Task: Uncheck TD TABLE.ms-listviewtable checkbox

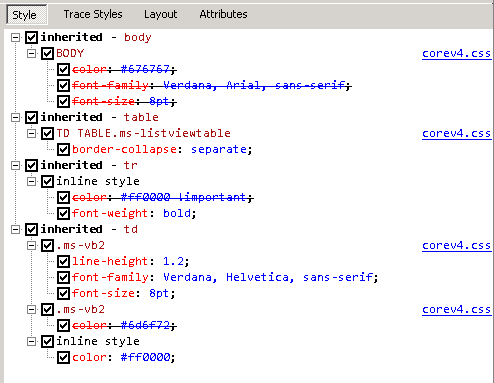Action: tap(47, 133)
